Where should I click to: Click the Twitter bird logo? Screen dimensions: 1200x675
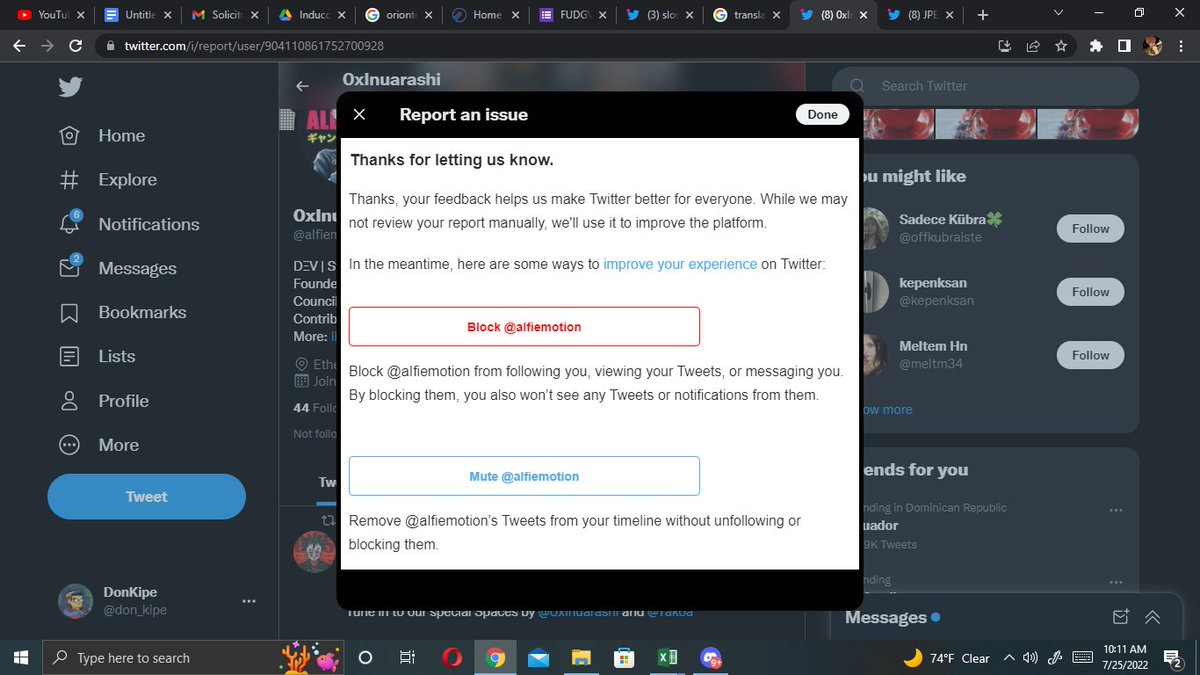coord(69,87)
